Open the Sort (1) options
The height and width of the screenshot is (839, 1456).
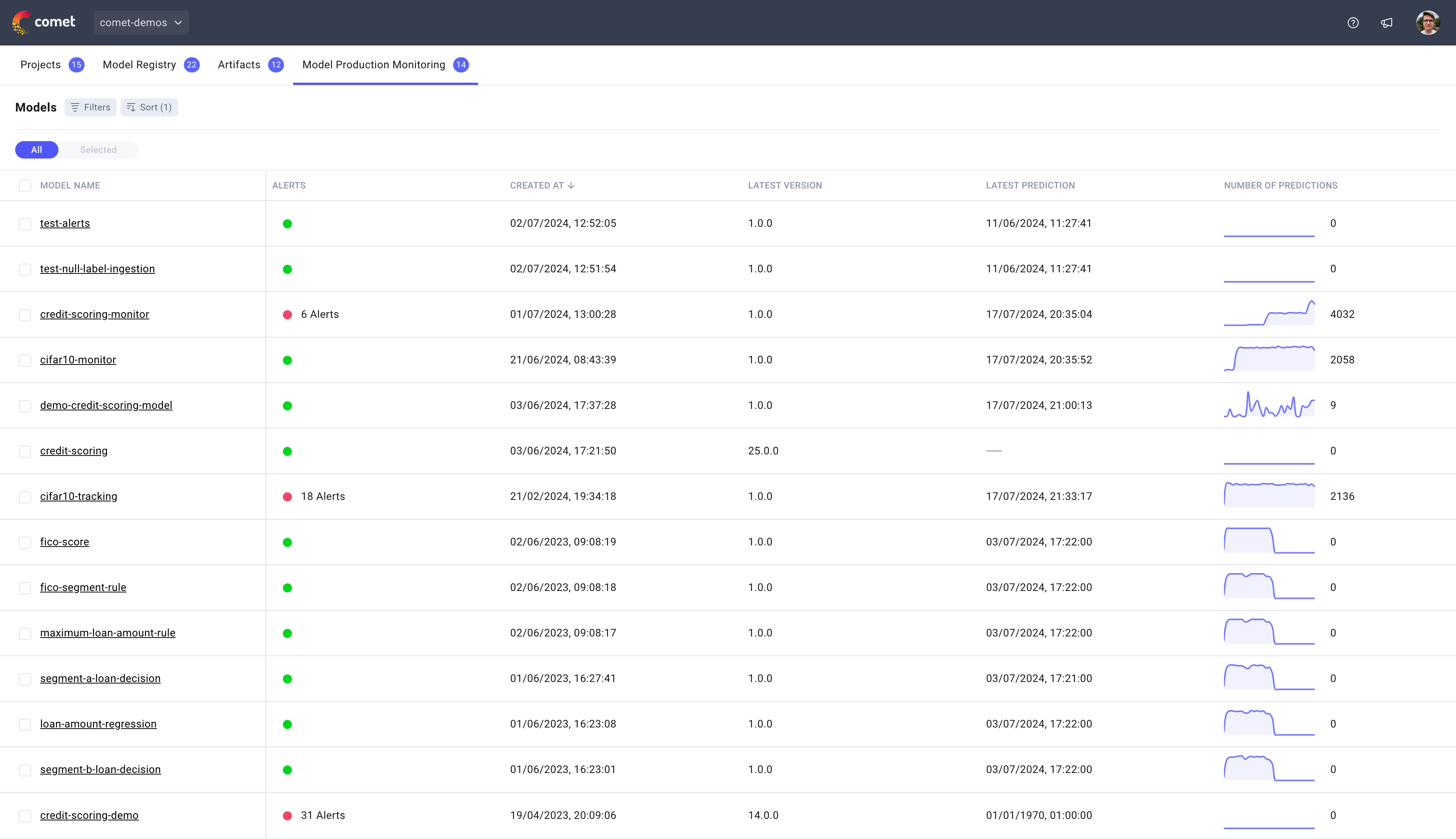click(149, 107)
